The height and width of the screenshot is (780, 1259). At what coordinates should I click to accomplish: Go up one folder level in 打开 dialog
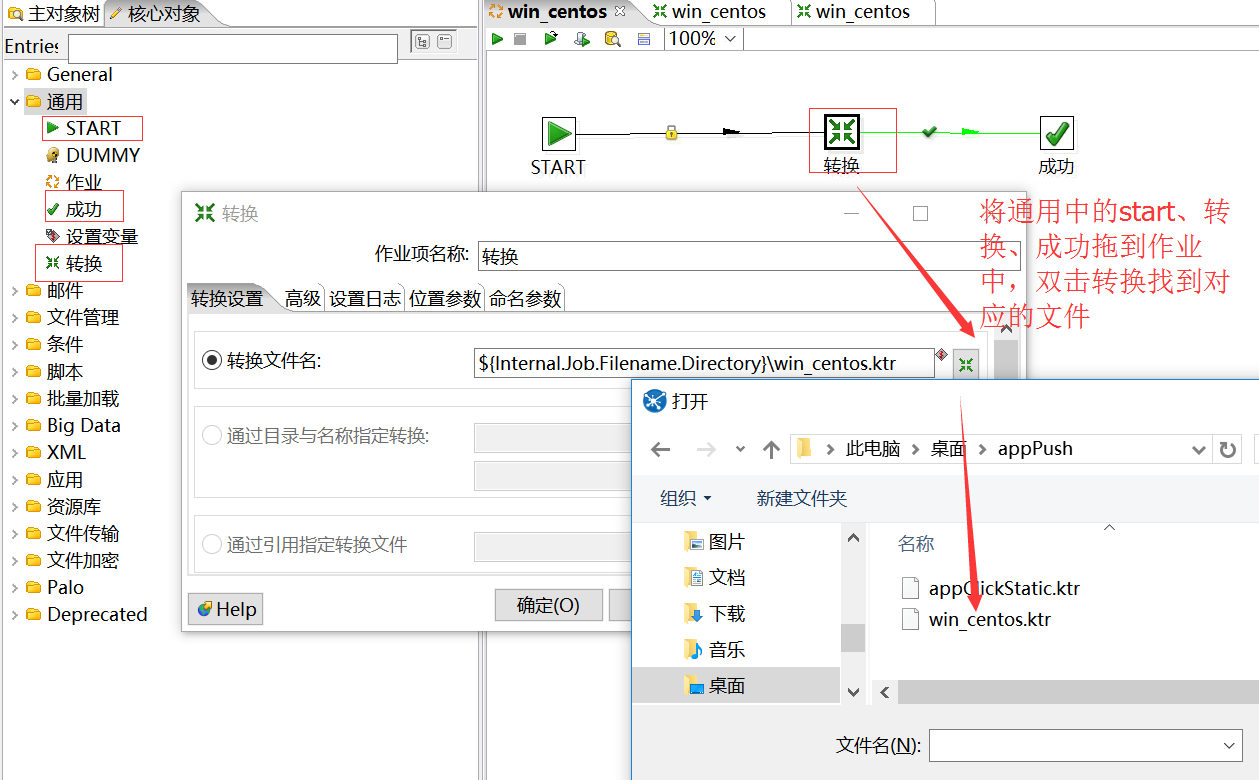771,450
